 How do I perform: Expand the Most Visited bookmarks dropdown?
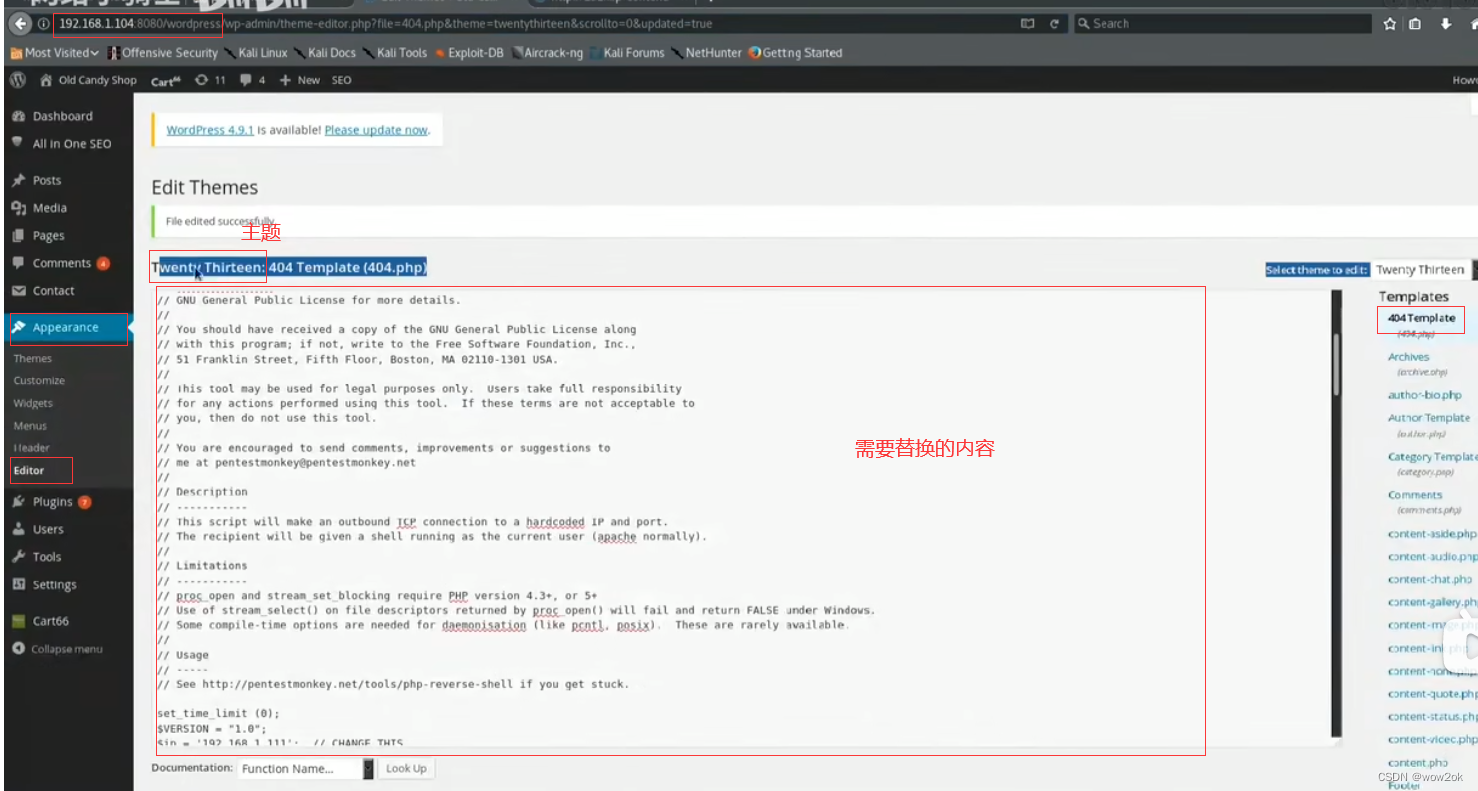(55, 53)
